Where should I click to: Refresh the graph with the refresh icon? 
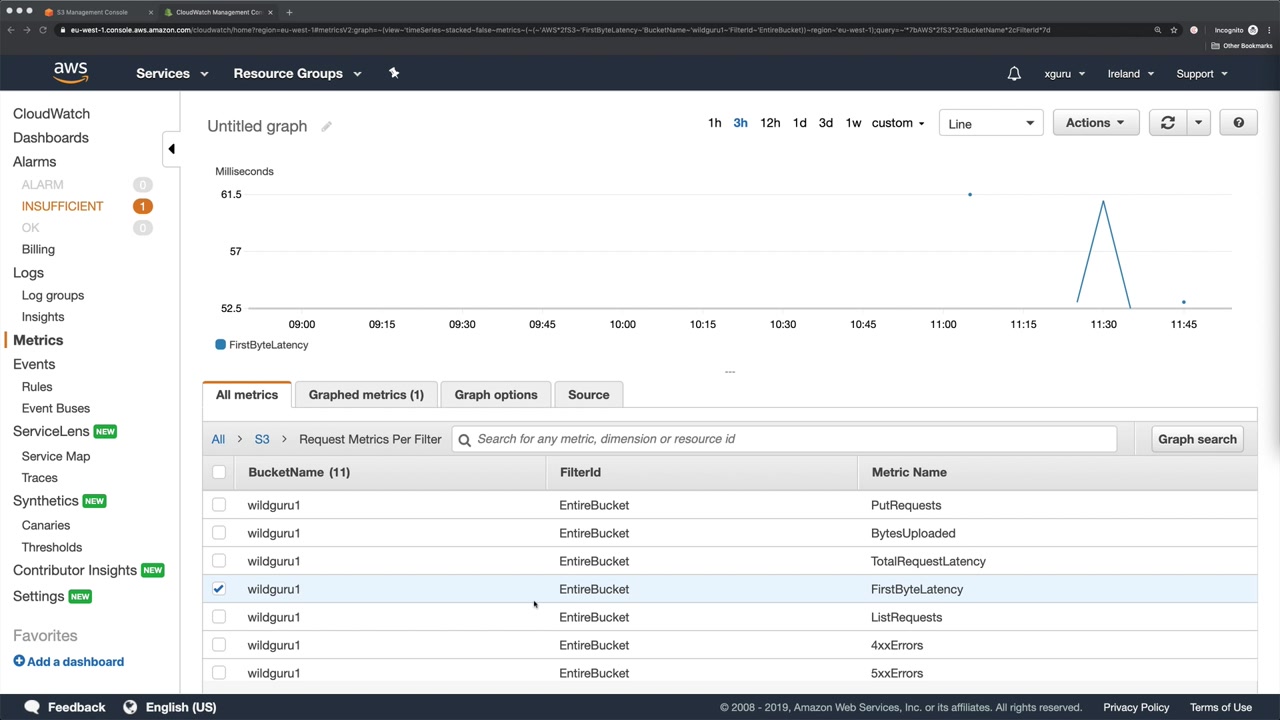point(1167,123)
